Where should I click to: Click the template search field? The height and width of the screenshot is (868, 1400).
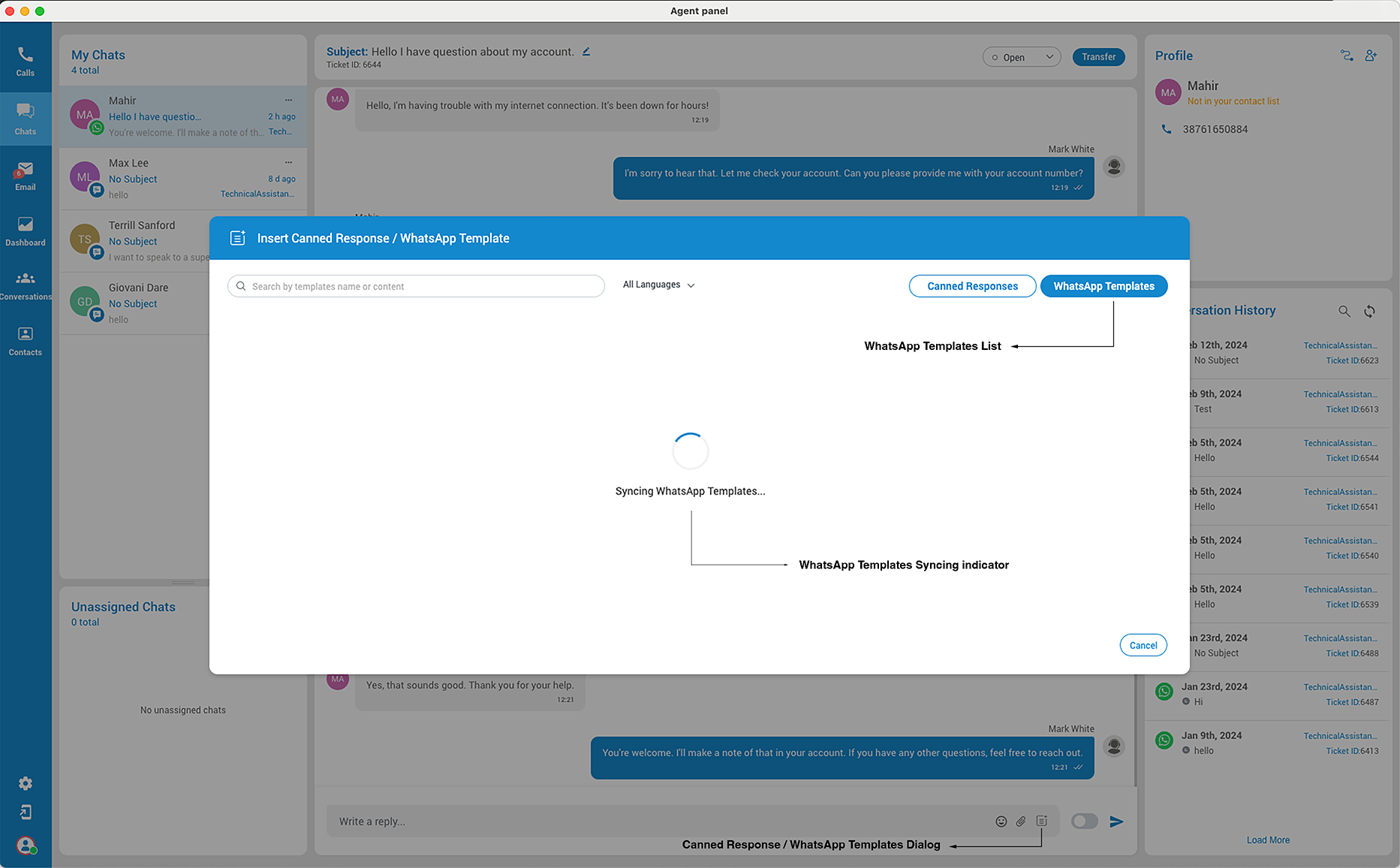tap(416, 286)
